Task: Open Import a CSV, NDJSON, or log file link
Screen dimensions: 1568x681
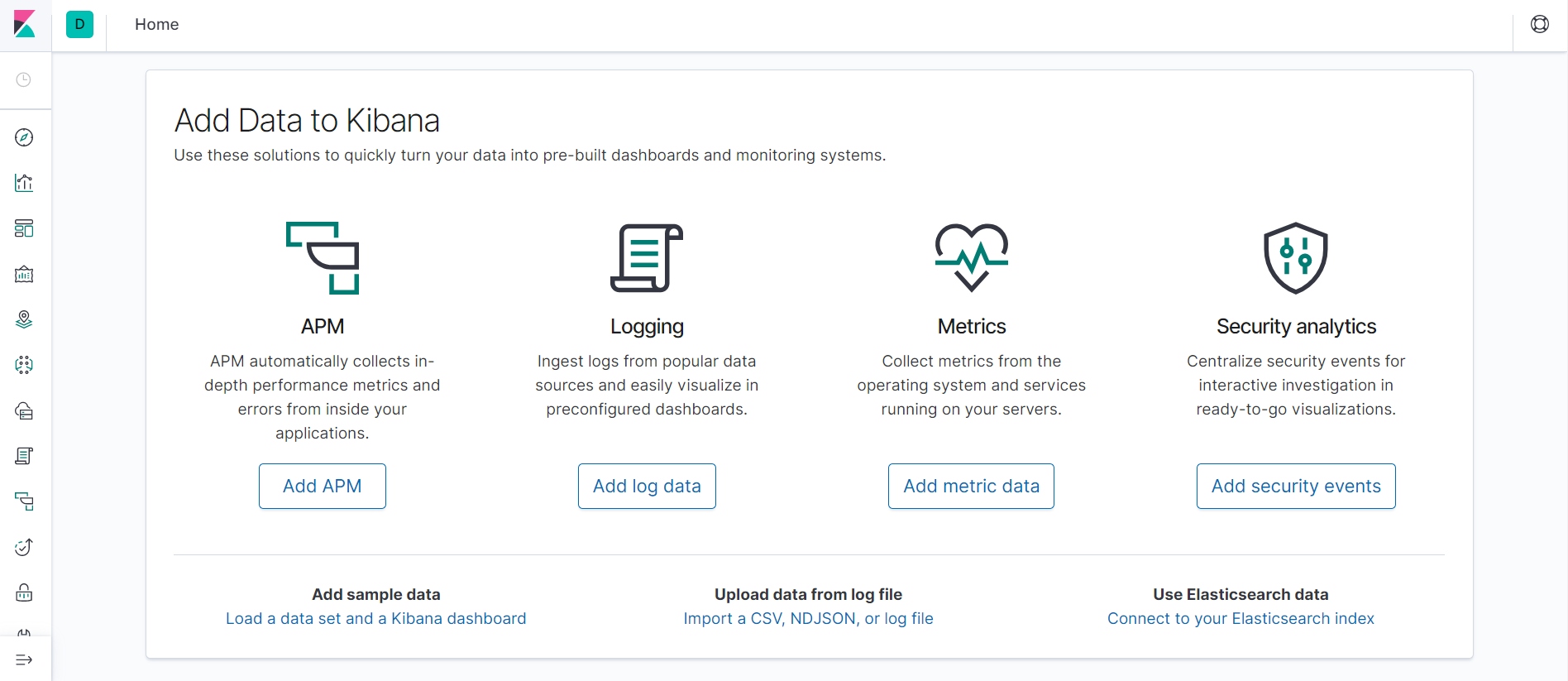Action: click(808, 618)
